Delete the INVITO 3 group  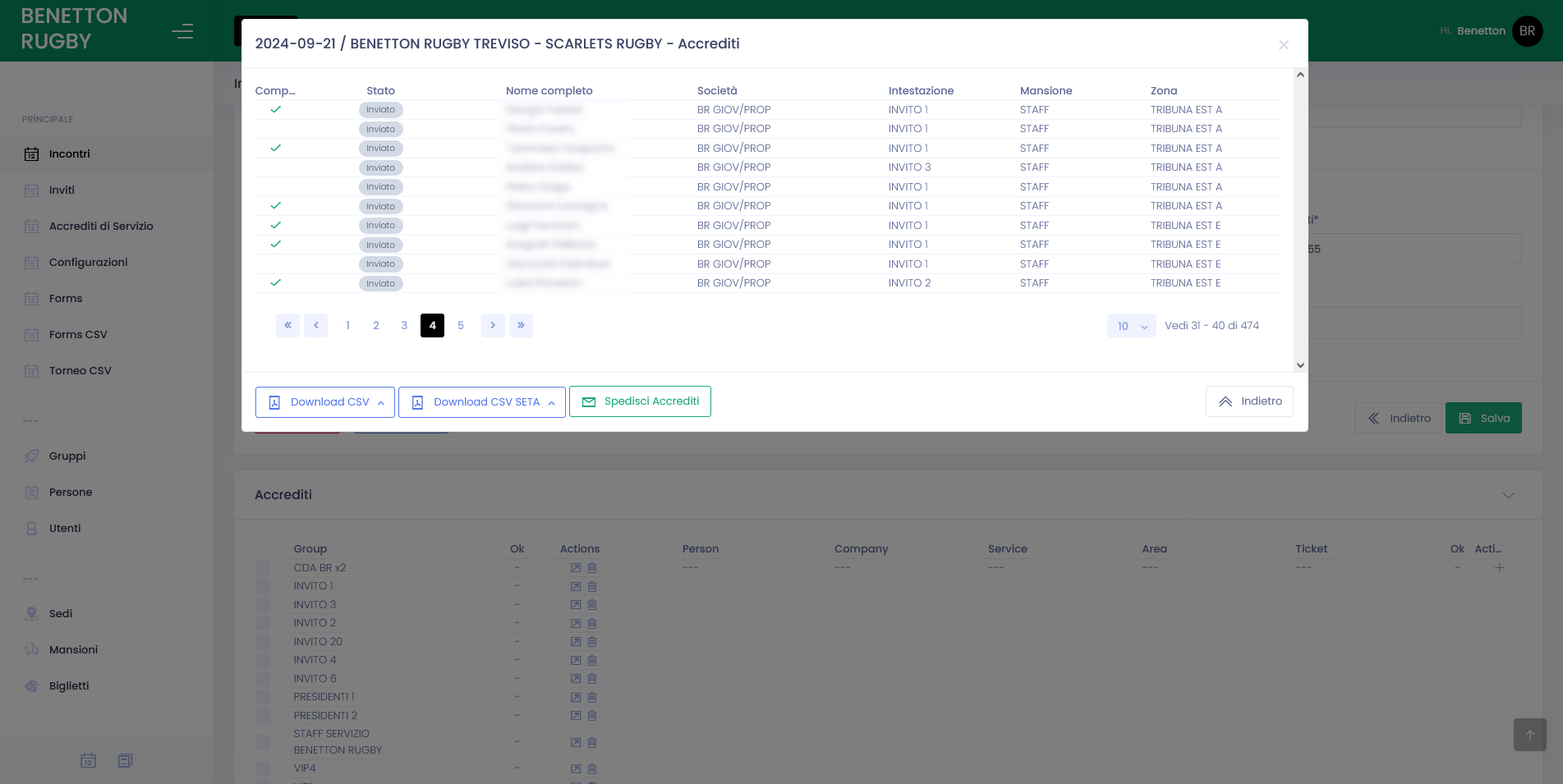pyautogui.click(x=592, y=605)
